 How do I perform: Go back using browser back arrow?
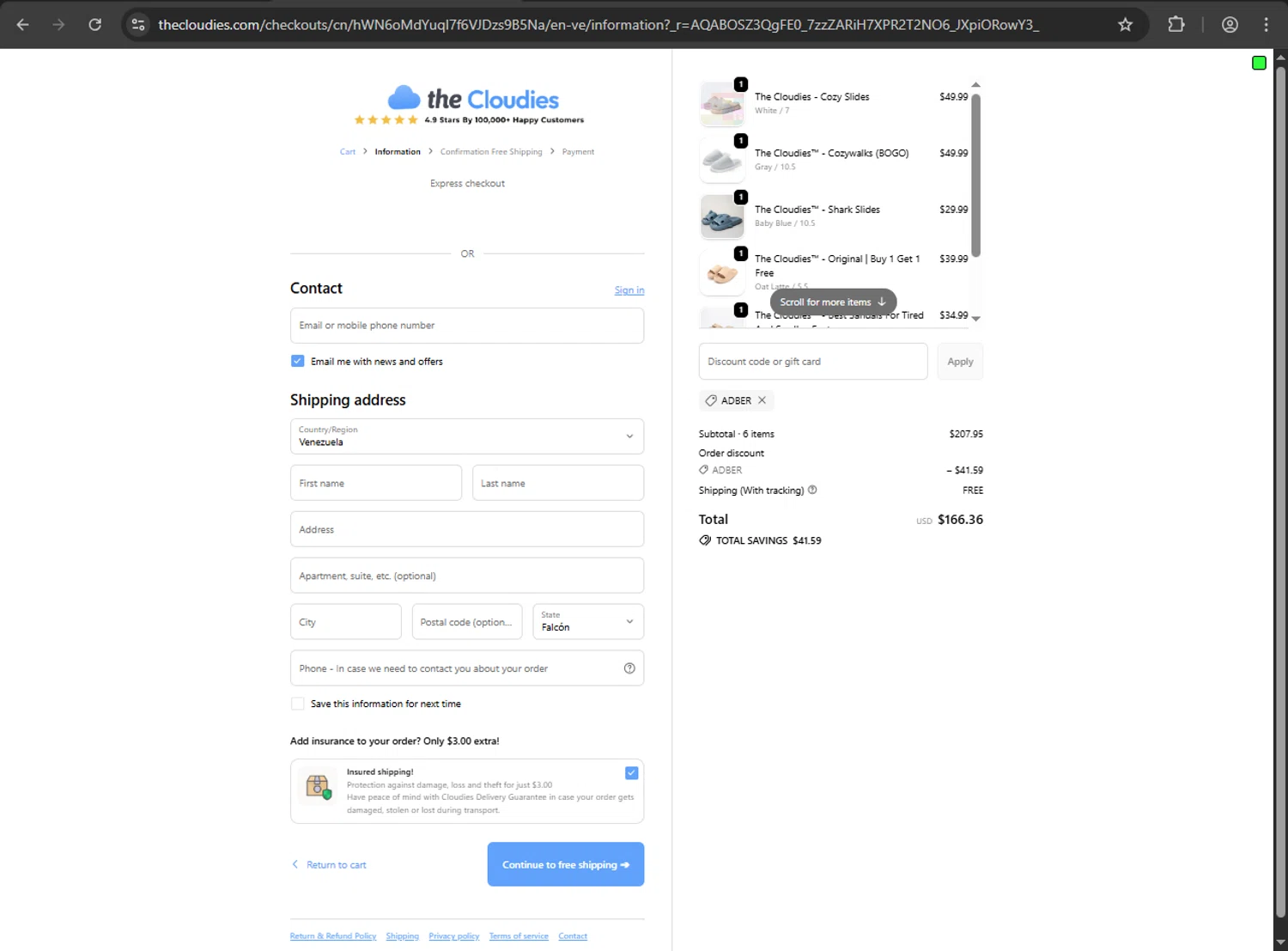[x=23, y=25]
